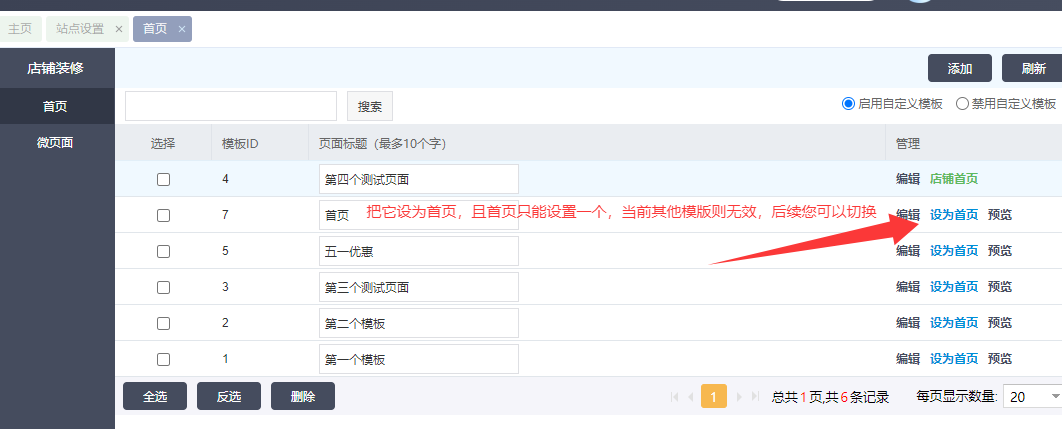
Task: Open 微页面 in the sidebar
Action: pyautogui.click(x=56, y=142)
